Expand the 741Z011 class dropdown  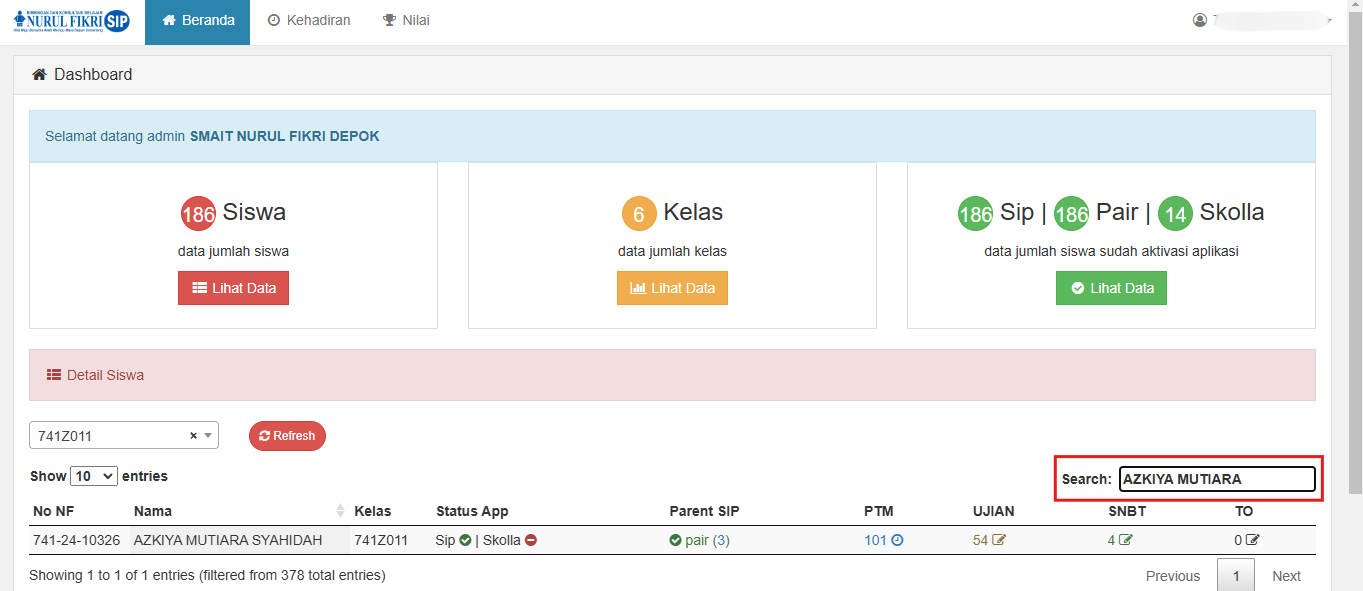click(x=208, y=436)
